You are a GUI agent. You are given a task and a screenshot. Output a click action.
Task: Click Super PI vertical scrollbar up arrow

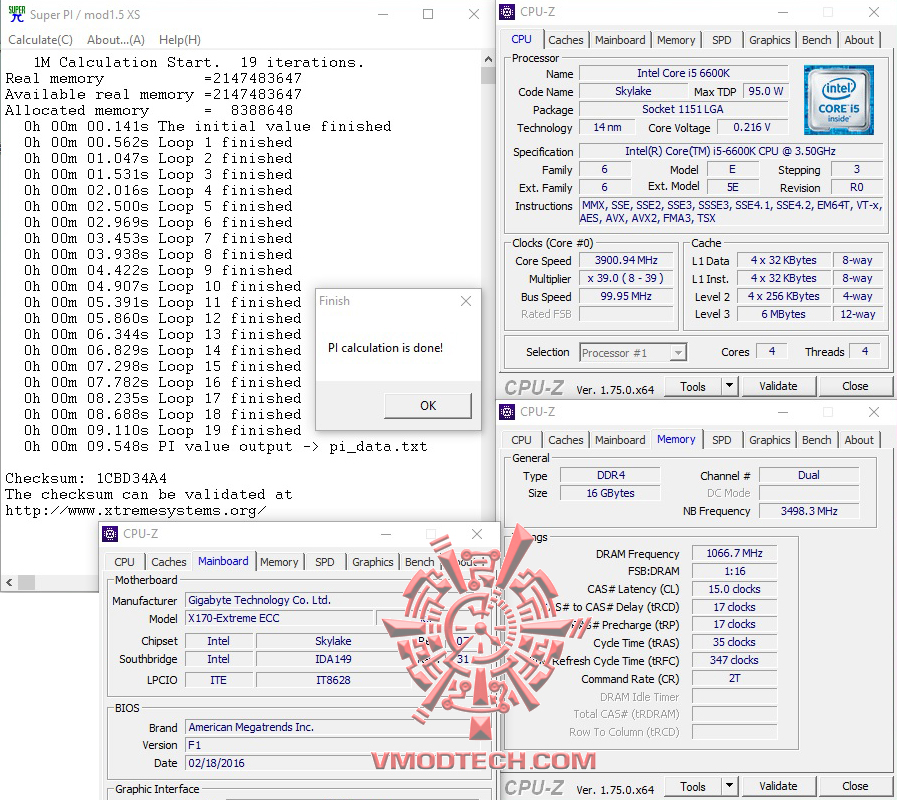point(488,59)
